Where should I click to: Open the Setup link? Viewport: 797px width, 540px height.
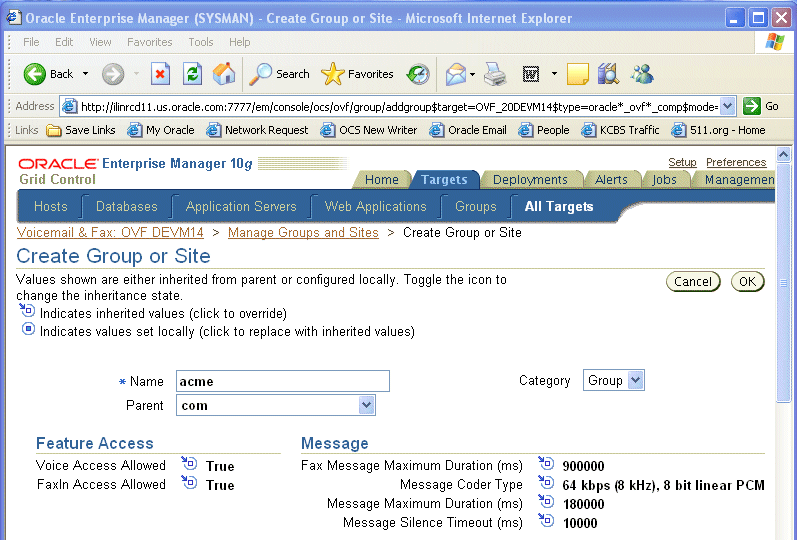682,162
